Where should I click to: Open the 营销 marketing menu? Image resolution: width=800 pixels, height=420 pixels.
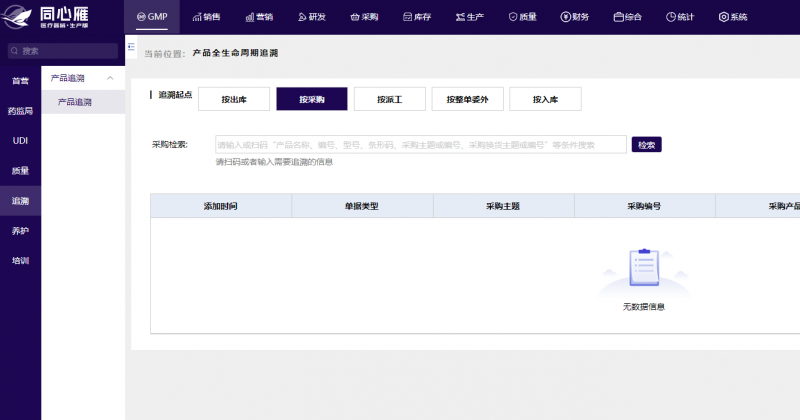(259, 17)
